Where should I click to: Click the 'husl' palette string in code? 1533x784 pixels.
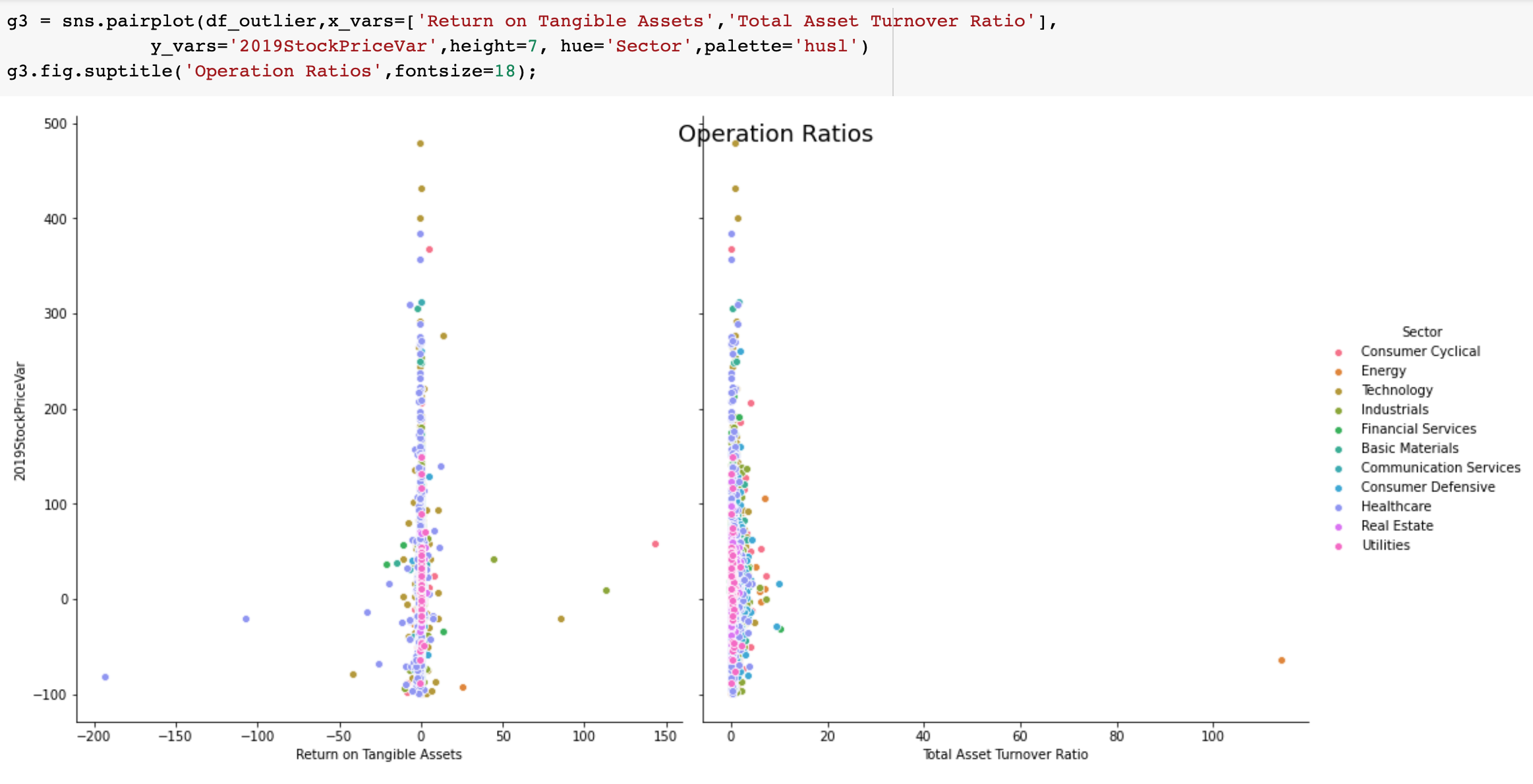[825, 46]
